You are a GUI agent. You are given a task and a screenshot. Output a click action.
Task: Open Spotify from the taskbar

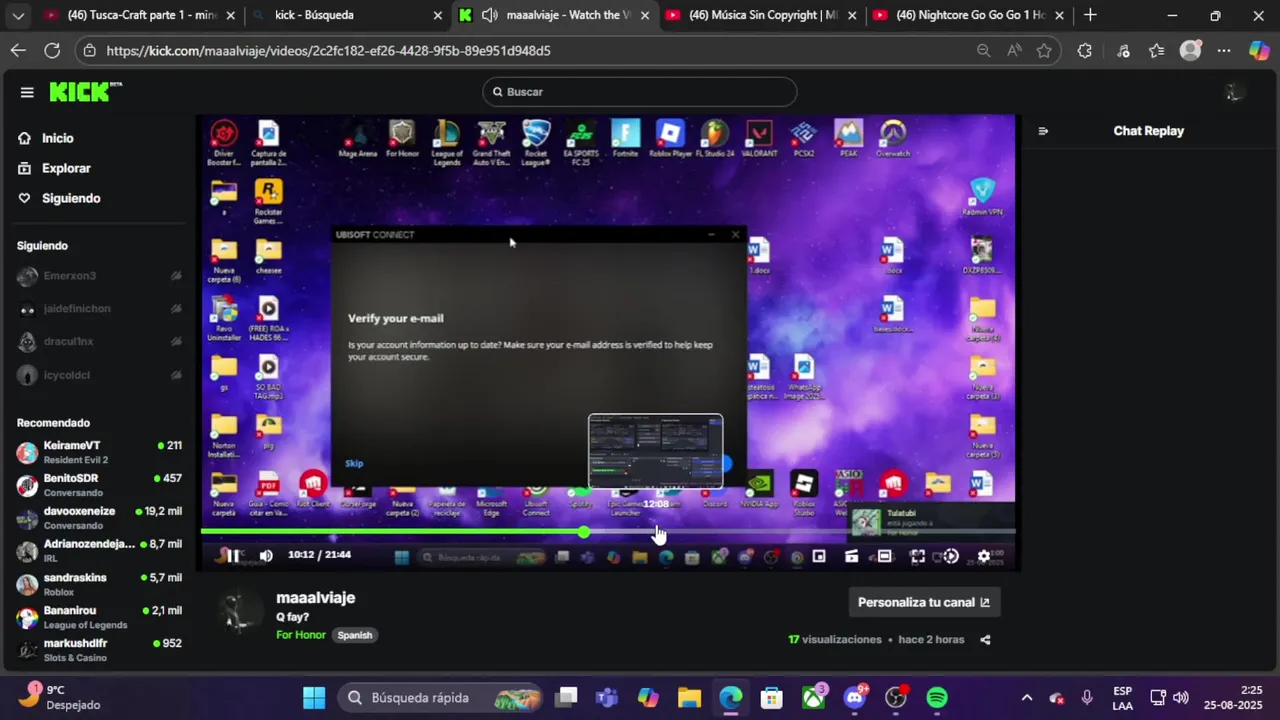pos(937,697)
